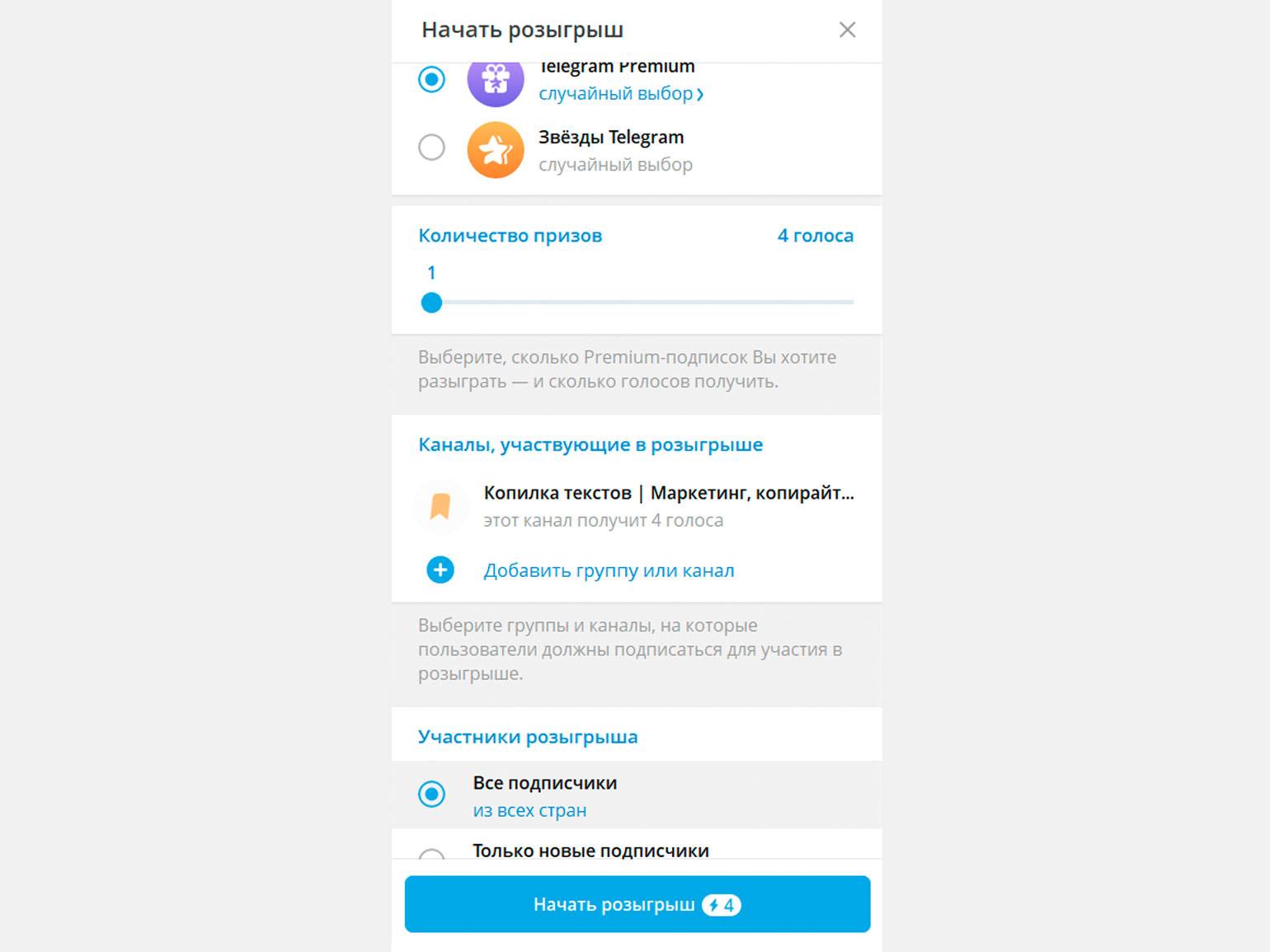Click the Добавить группу или канал link
The image size is (1270, 952).
point(609,570)
